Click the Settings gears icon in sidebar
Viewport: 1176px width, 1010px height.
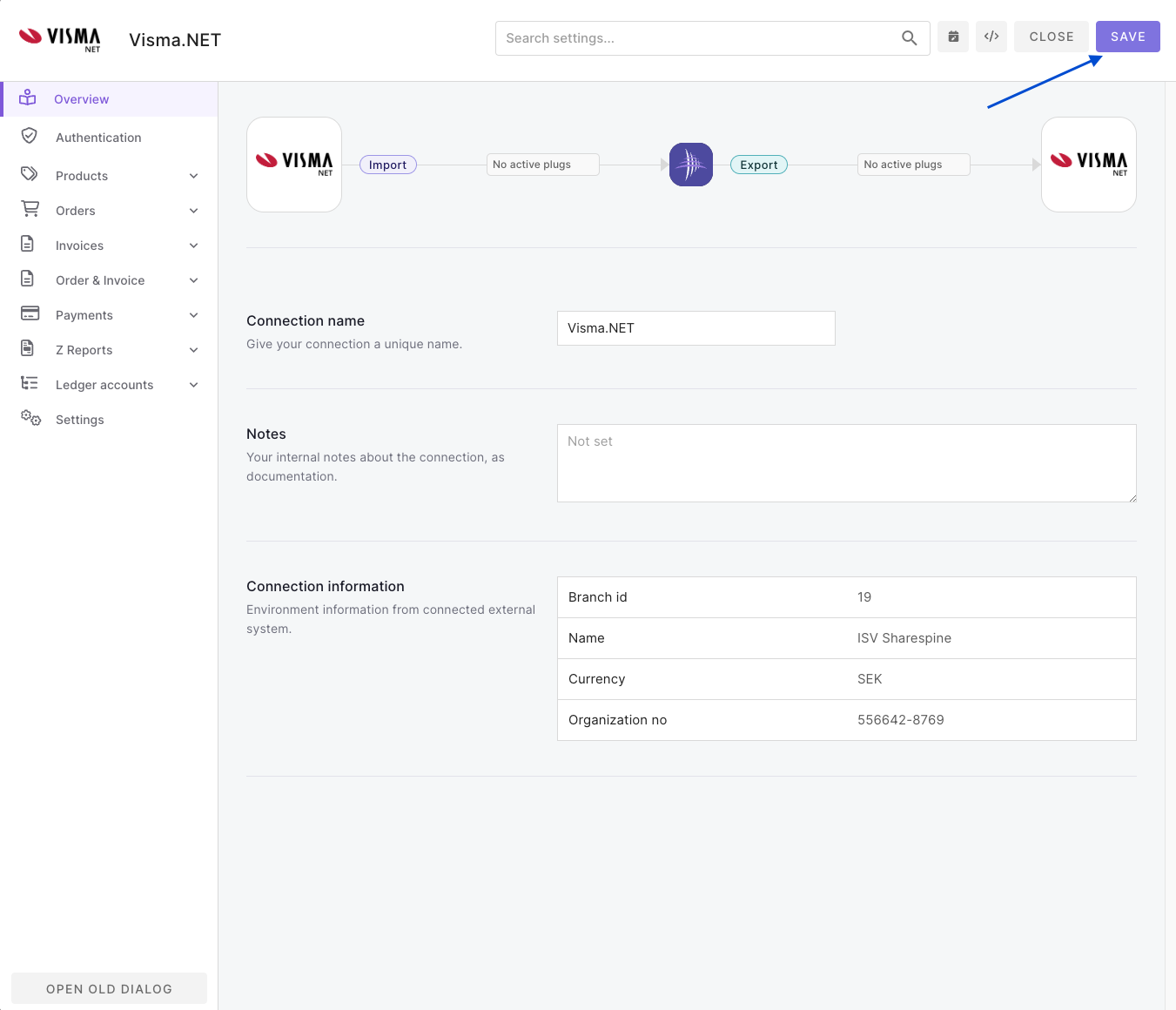pos(30,419)
